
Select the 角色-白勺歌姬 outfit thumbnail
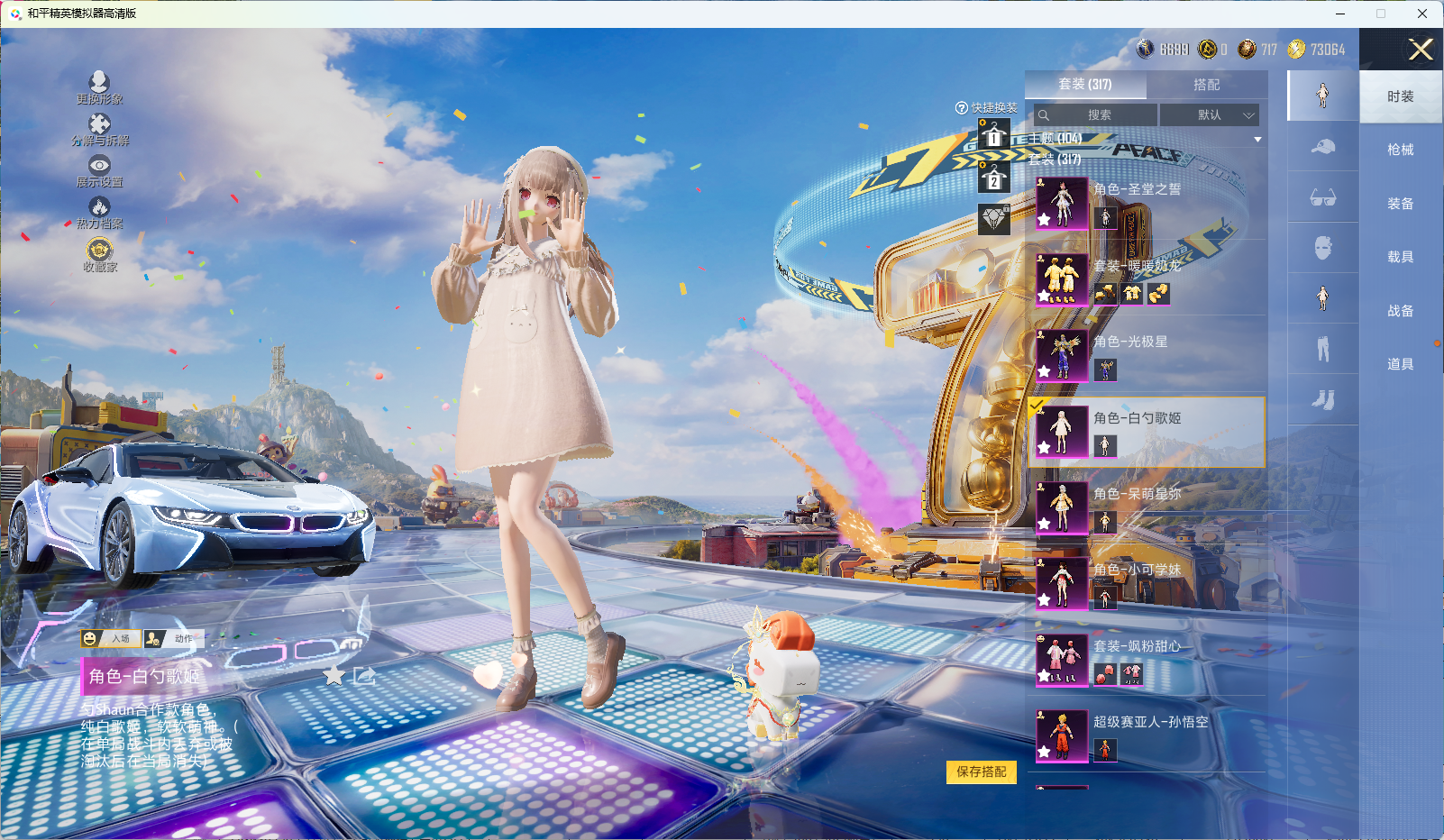point(1062,432)
